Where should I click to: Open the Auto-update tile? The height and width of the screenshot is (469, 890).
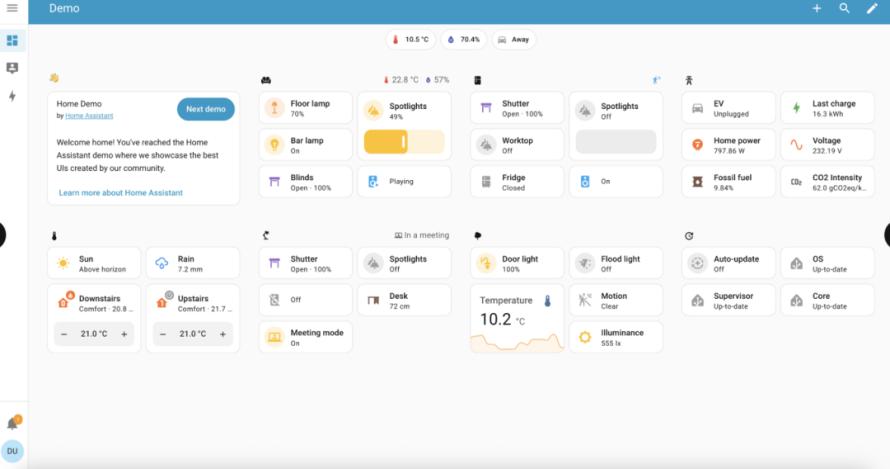click(x=727, y=264)
